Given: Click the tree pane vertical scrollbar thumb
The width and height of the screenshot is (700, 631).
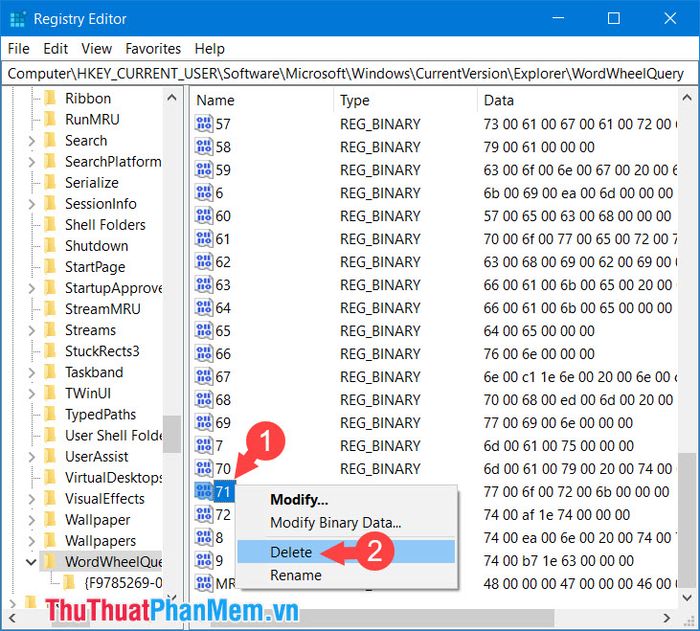Looking at the screenshot, I should (172, 434).
